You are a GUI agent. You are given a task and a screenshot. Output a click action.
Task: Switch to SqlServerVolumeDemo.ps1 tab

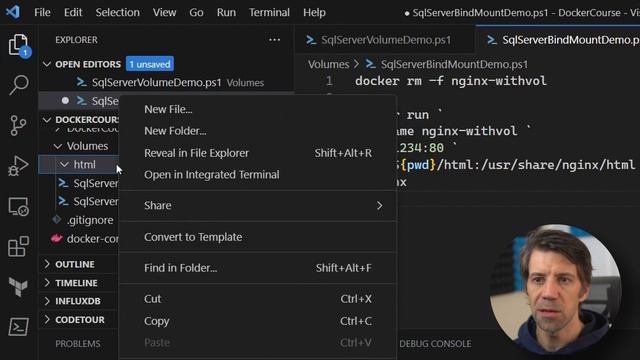click(385, 40)
